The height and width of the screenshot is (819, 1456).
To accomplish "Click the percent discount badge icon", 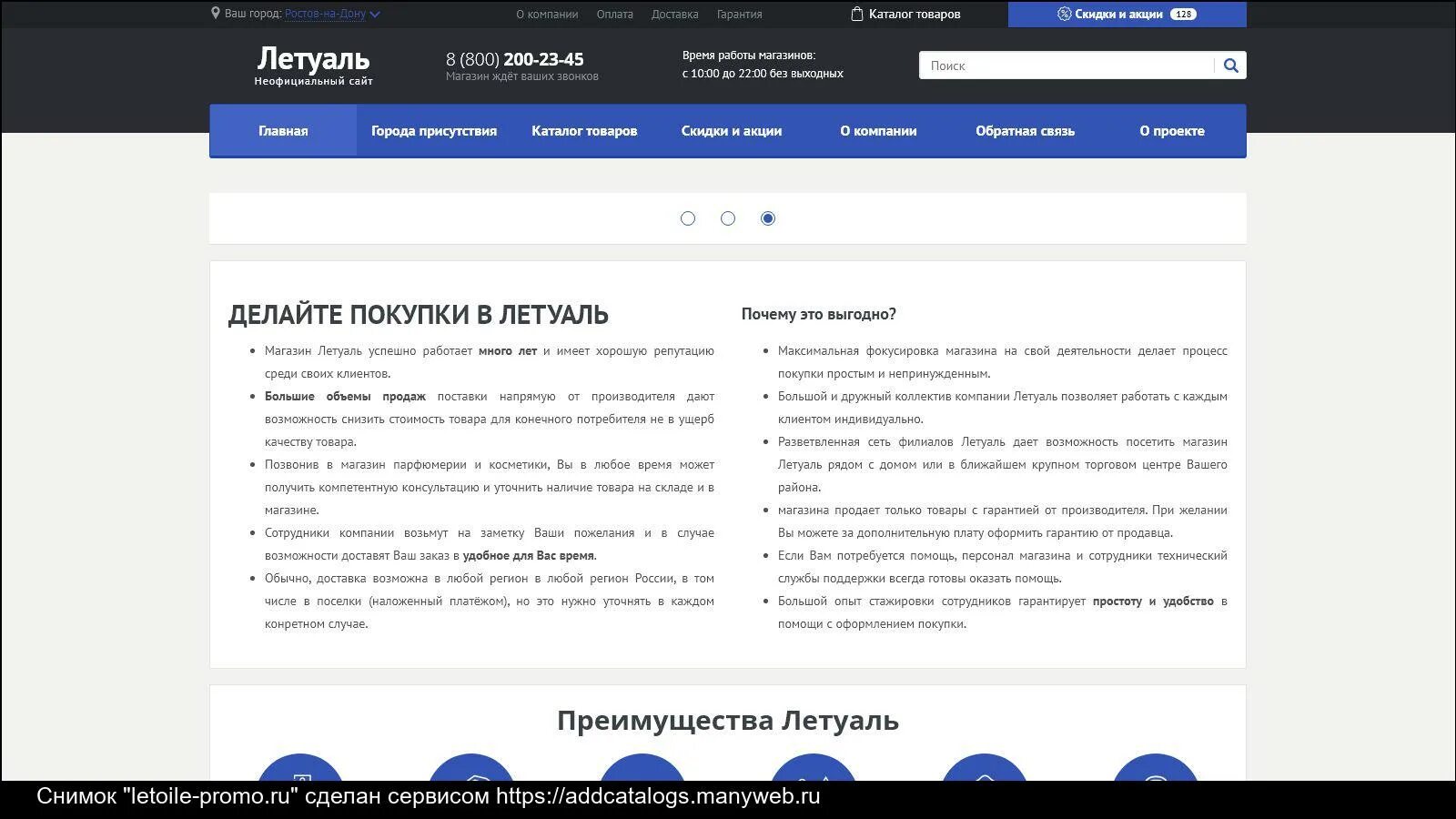I will click(x=1064, y=14).
